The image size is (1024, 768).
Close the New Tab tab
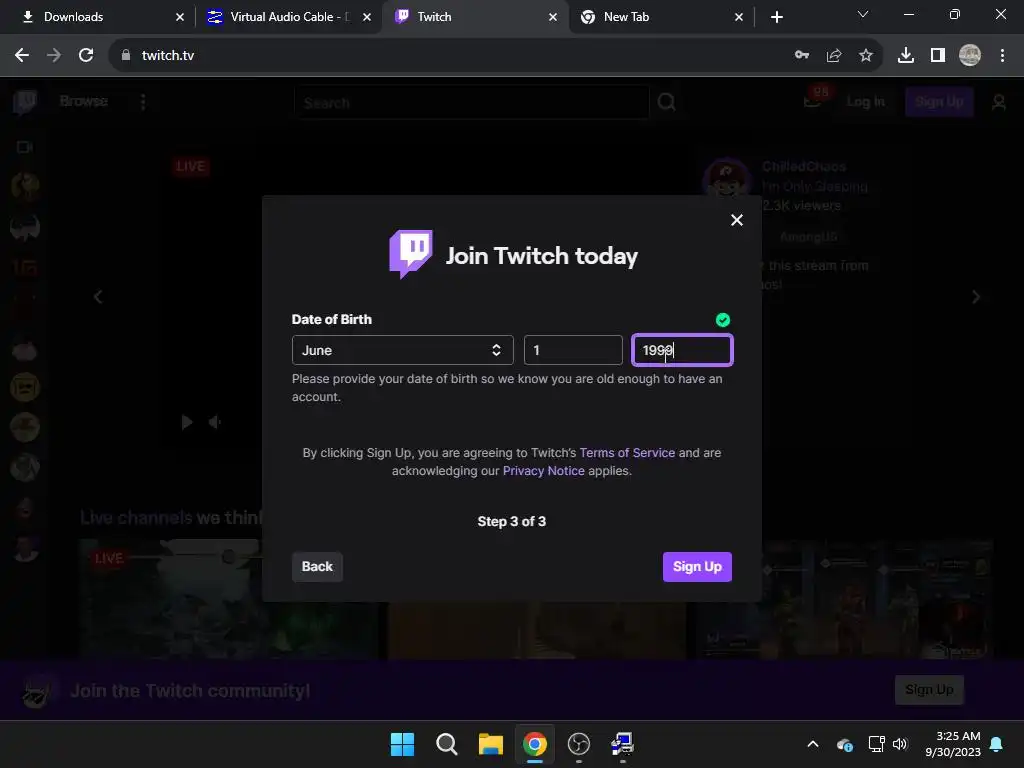(739, 17)
